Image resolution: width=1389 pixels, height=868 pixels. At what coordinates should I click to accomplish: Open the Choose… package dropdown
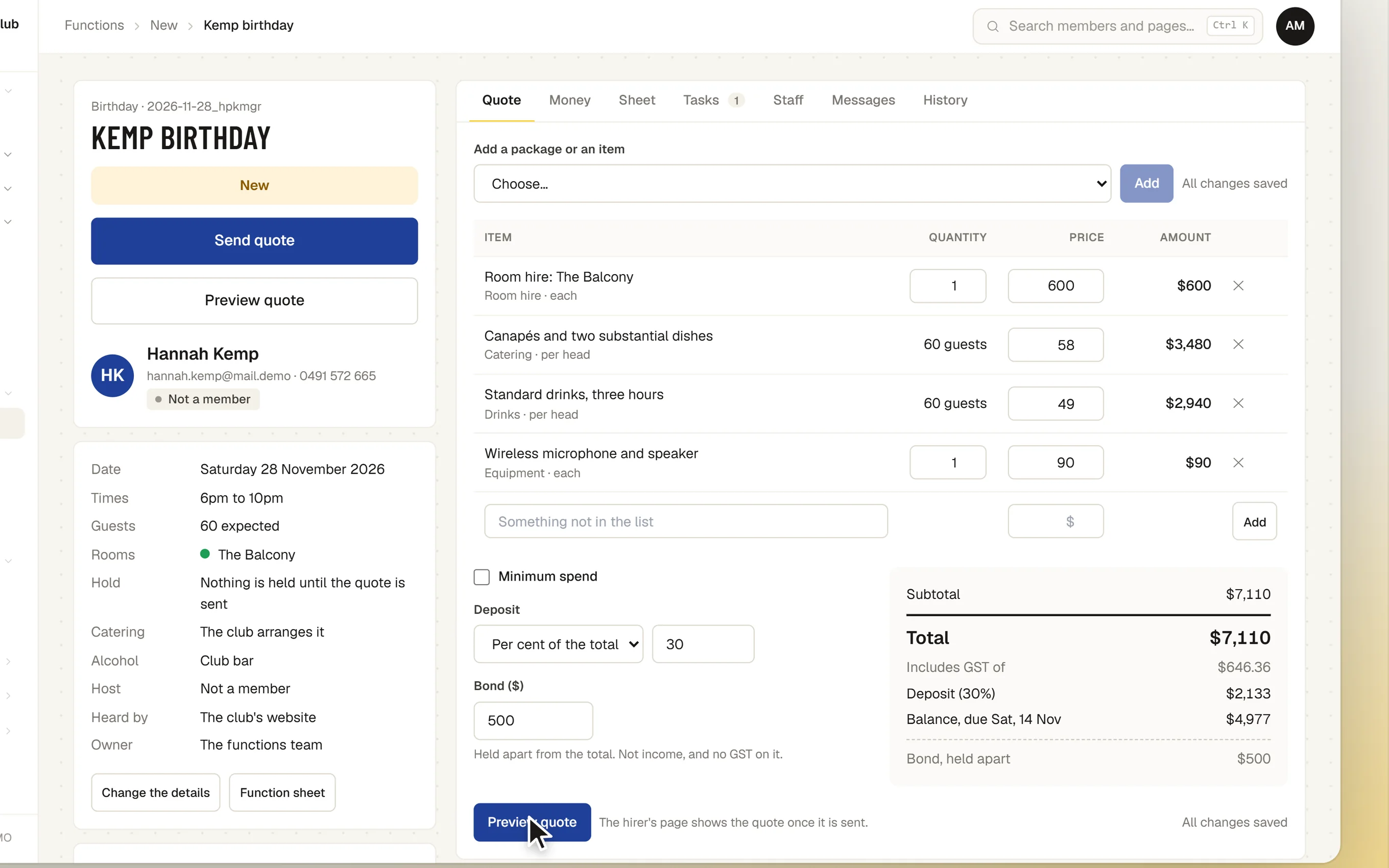792,184
